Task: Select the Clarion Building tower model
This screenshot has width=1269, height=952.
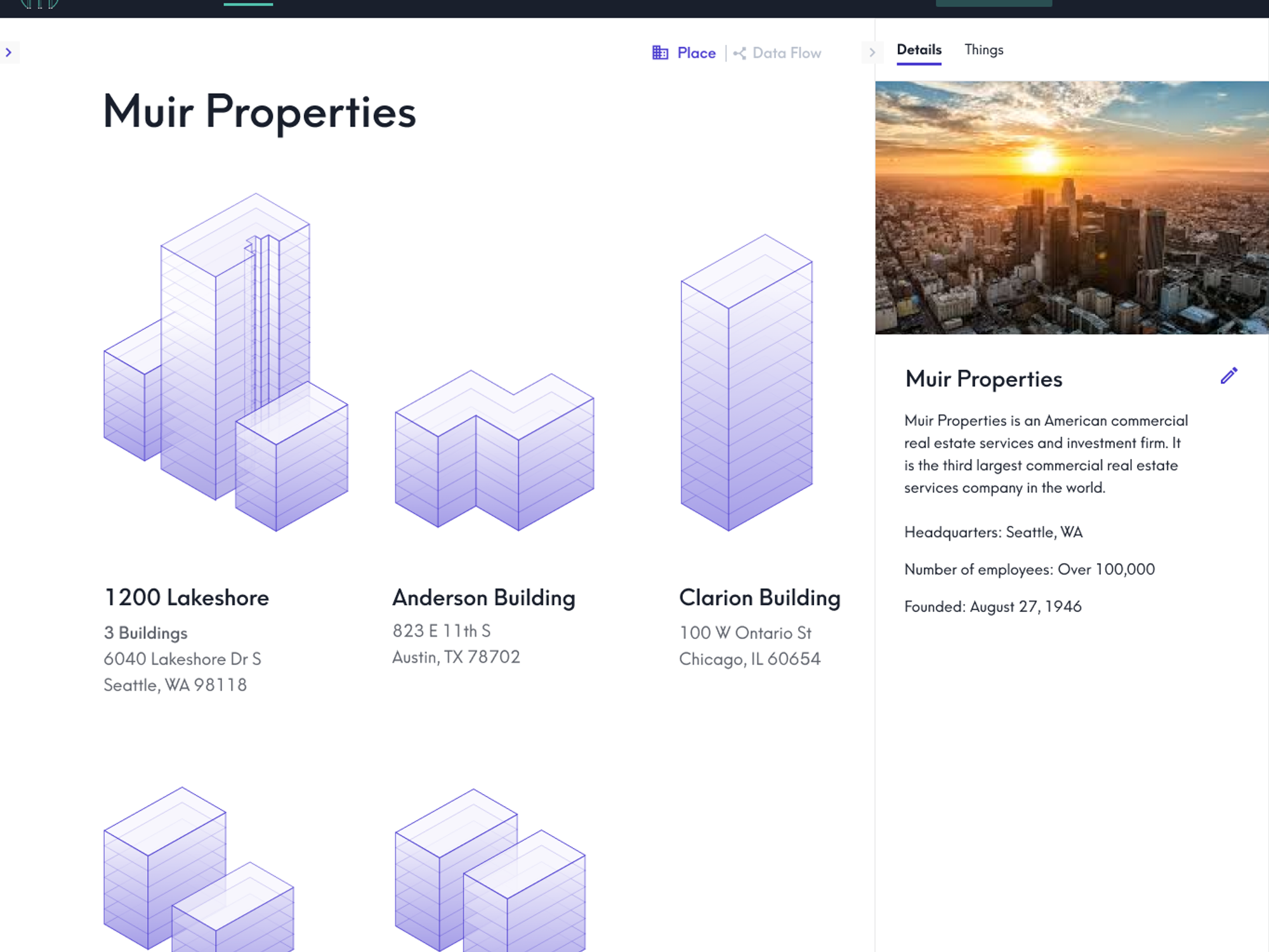Action: tap(747, 381)
